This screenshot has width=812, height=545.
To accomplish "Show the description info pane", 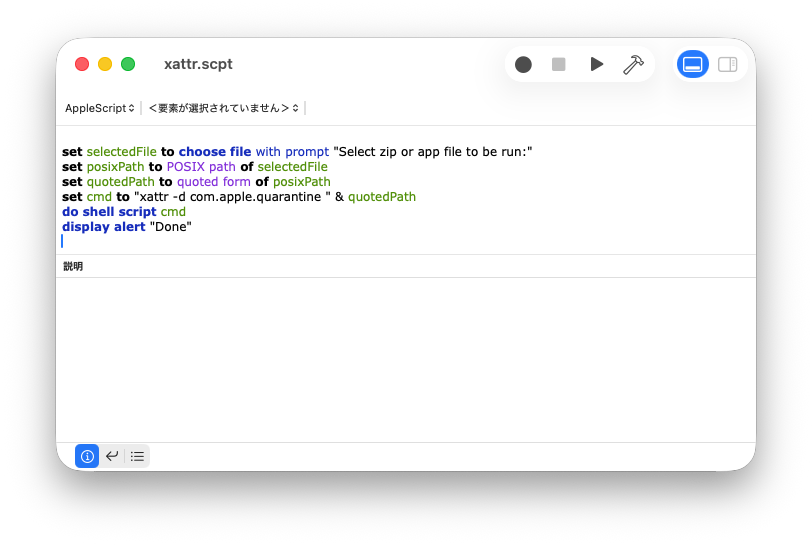I will click(x=87, y=456).
